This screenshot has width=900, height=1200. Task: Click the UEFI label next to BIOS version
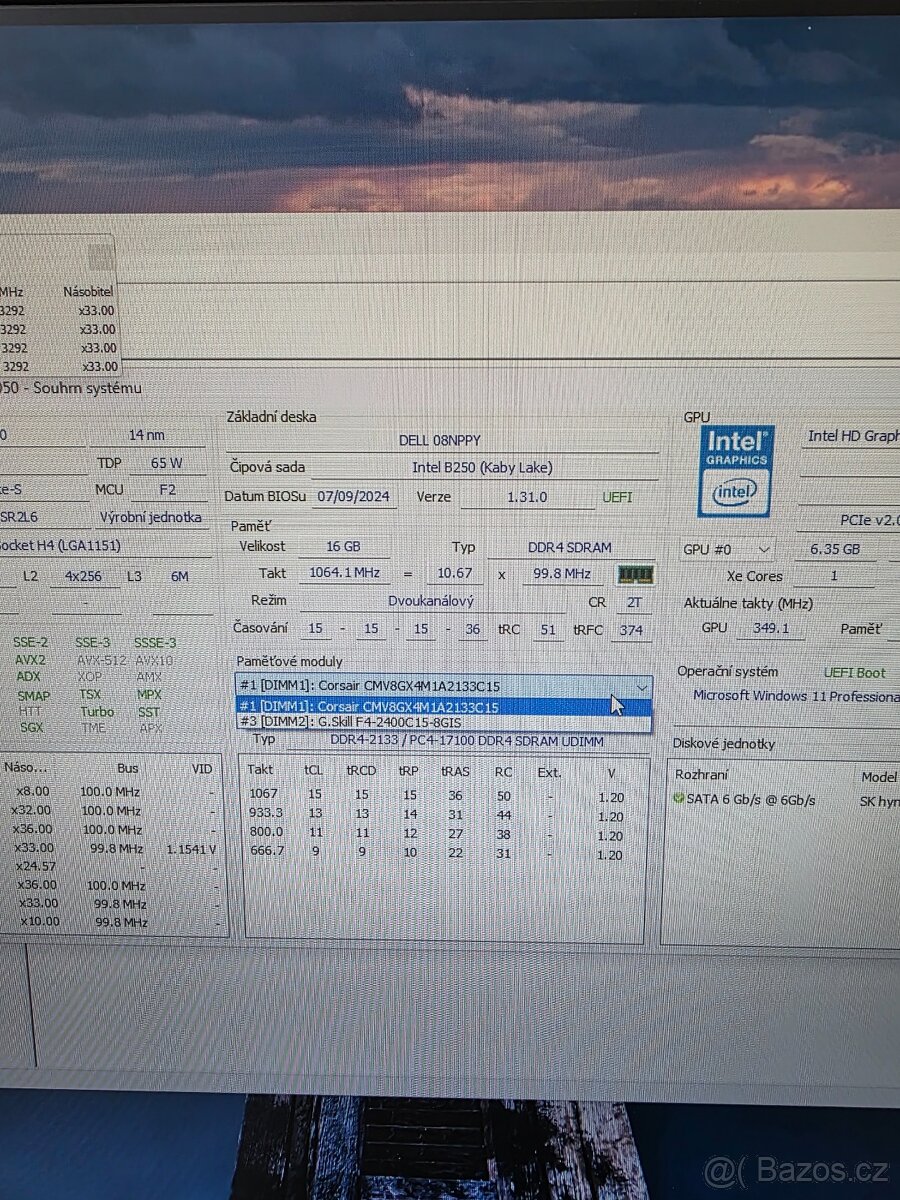(x=617, y=496)
